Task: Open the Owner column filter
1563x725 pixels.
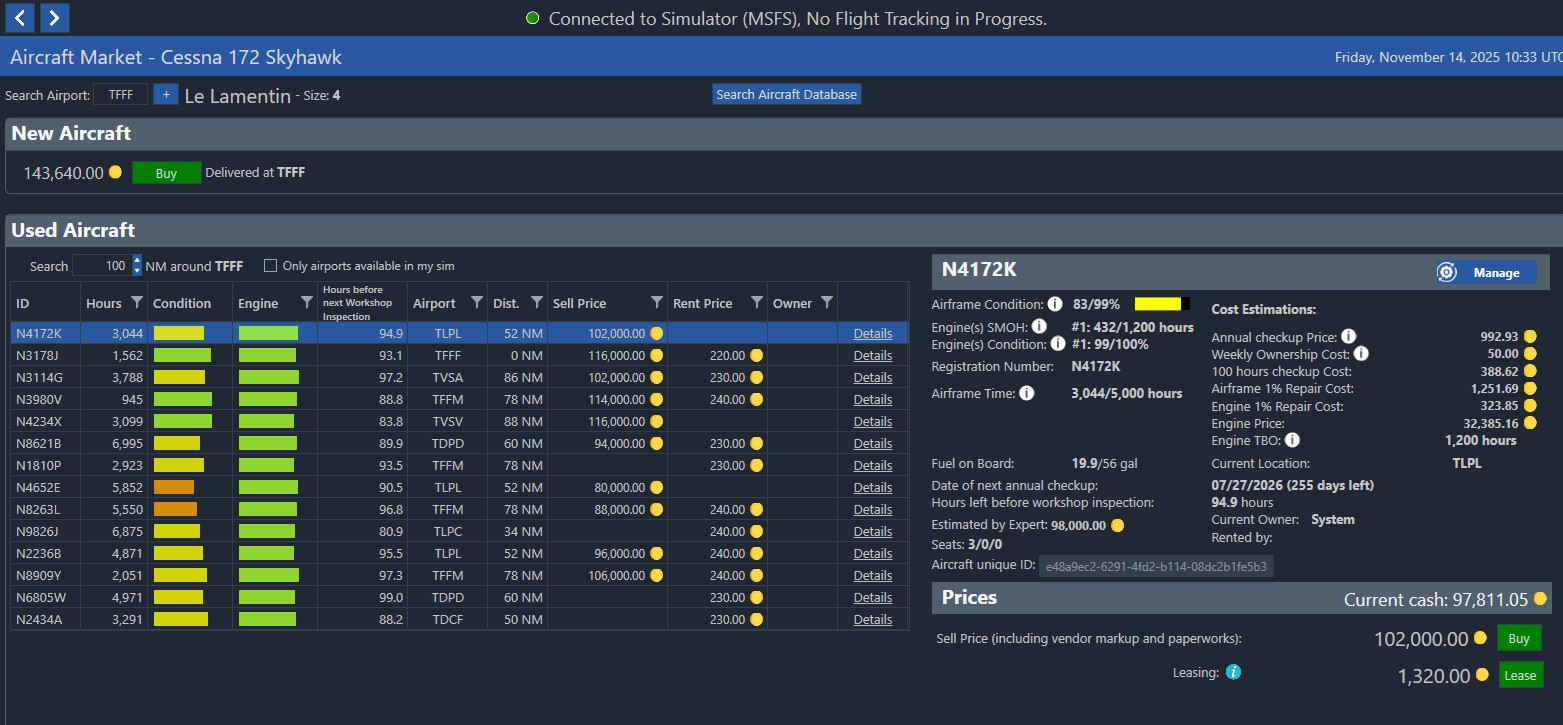Action: coord(826,303)
